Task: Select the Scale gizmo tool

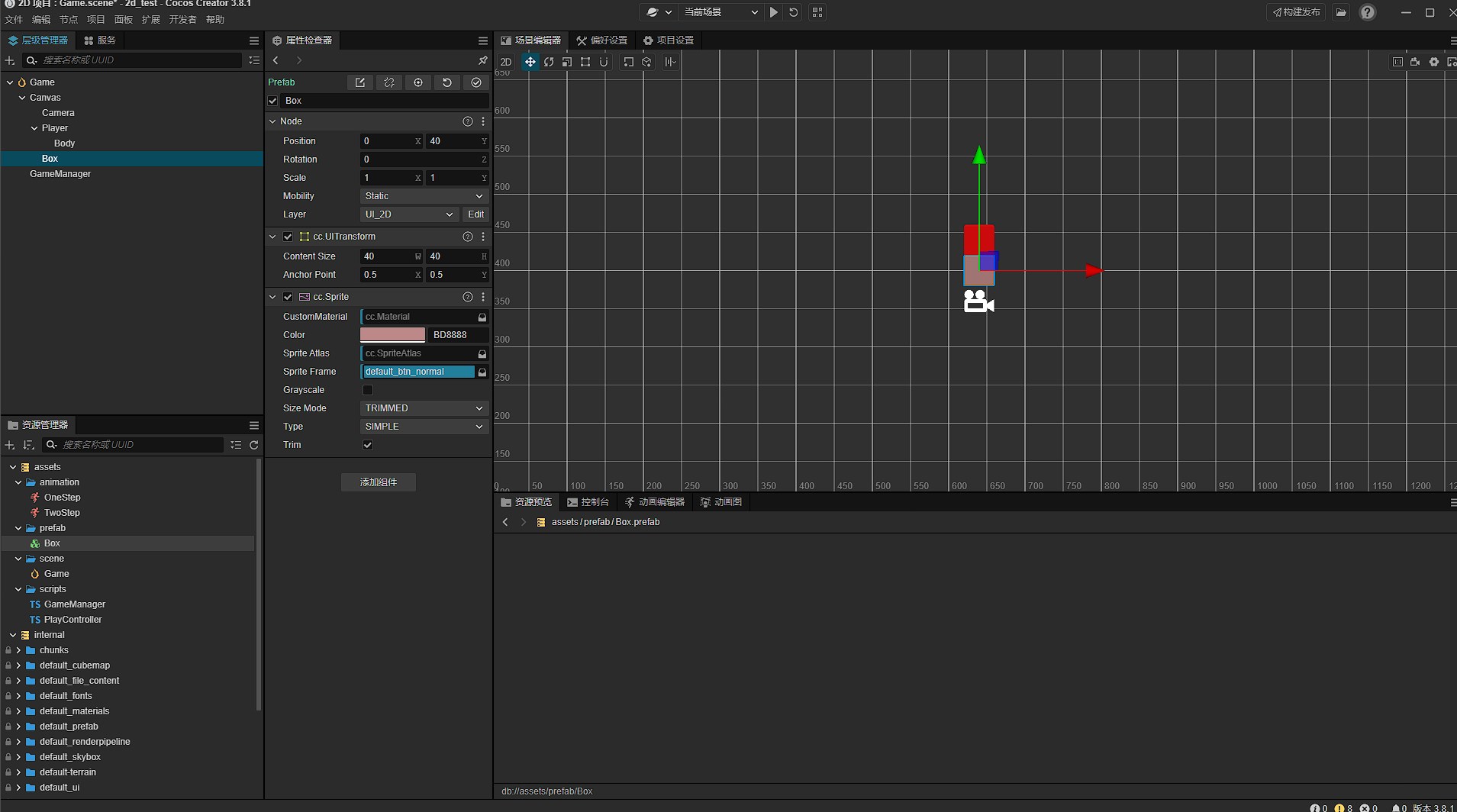Action: [567, 62]
